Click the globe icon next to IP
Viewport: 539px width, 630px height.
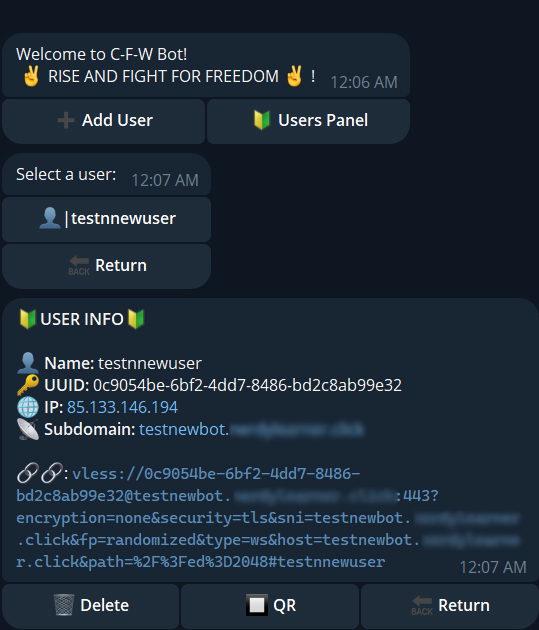click(x=28, y=407)
